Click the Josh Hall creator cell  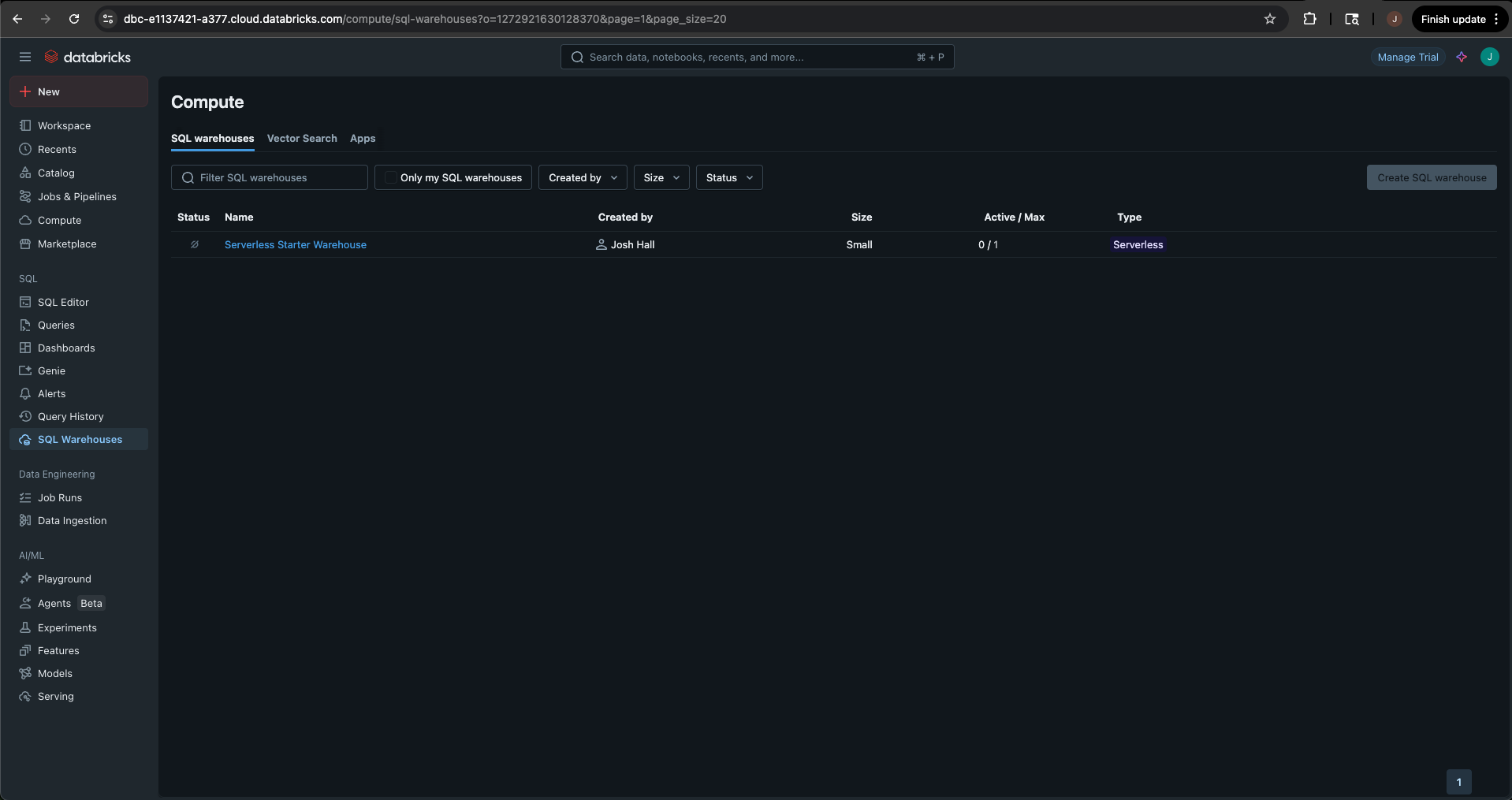[x=626, y=244]
